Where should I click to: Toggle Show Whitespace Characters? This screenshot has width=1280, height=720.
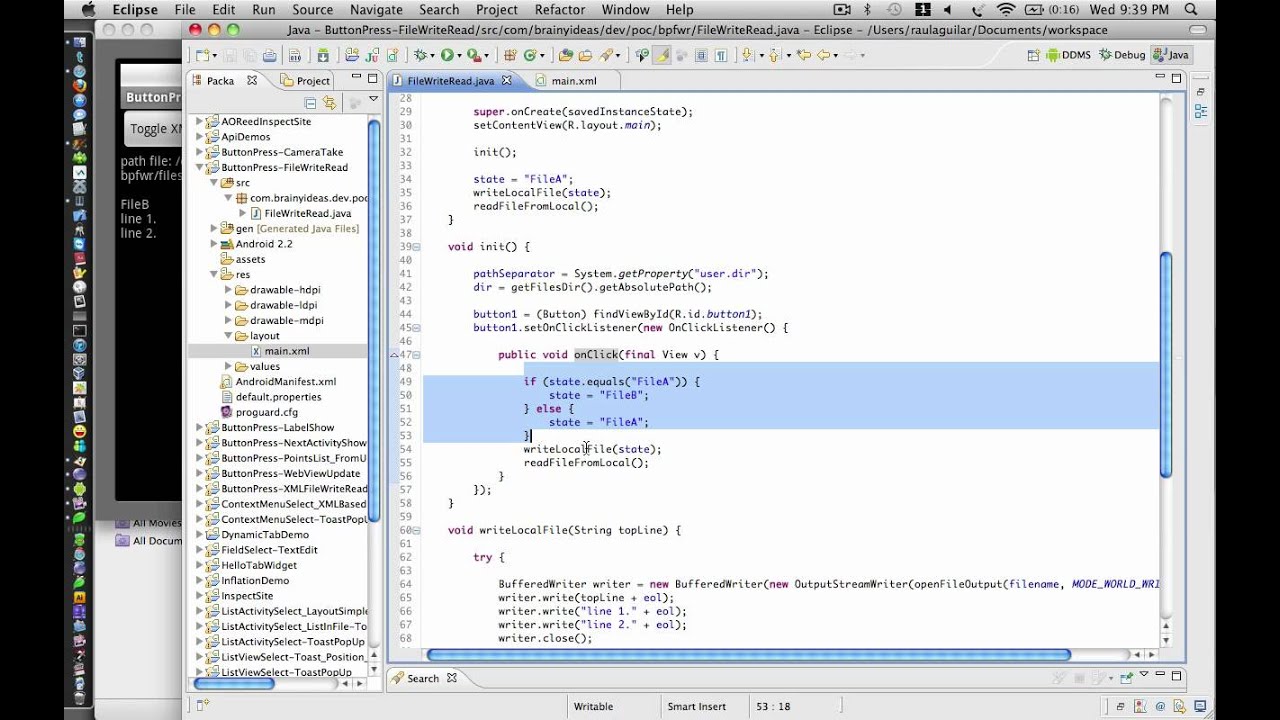tap(719, 55)
